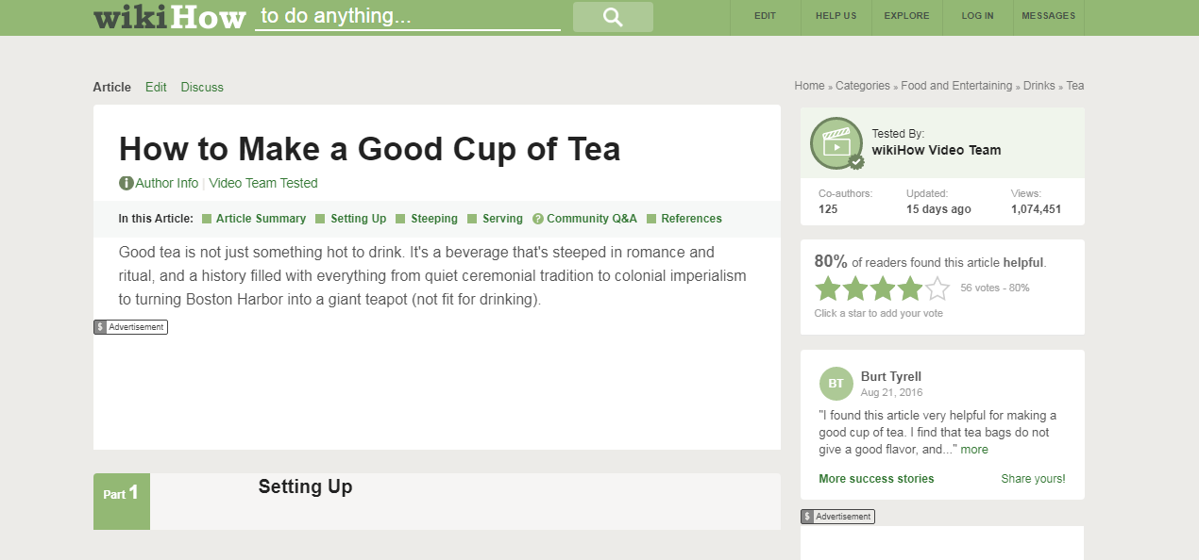Switch to the Discuss tab
The image size is (1199, 560).
(x=202, y=87)
